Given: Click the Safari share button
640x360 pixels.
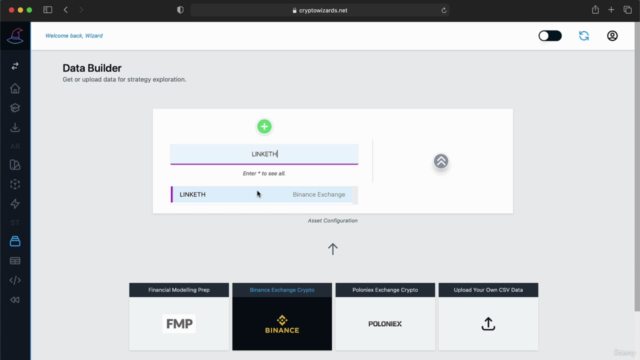Looking at the screenshot, I should (595, 10).
